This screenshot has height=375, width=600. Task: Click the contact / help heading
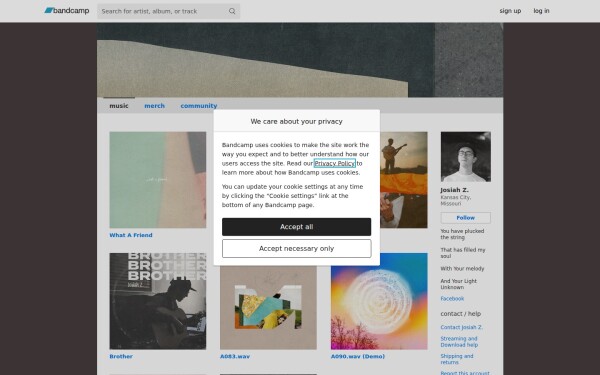point(460,313)
